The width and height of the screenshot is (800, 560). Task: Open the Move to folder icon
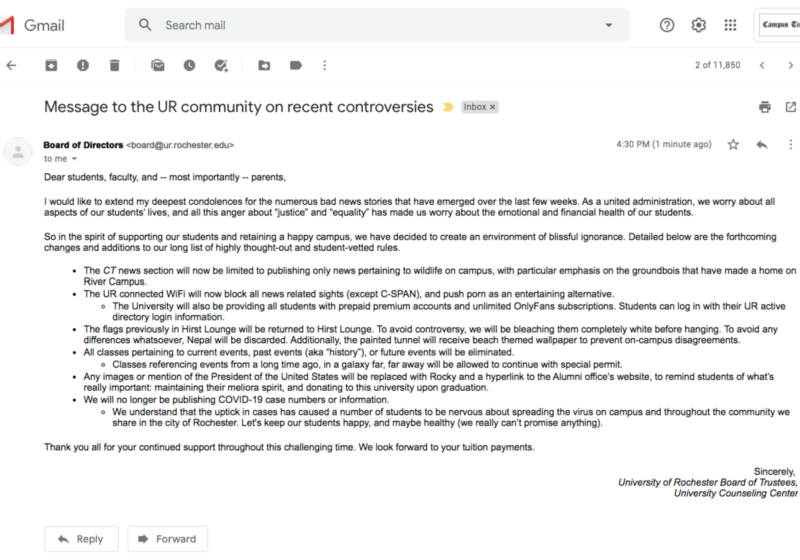coord(264,65)
